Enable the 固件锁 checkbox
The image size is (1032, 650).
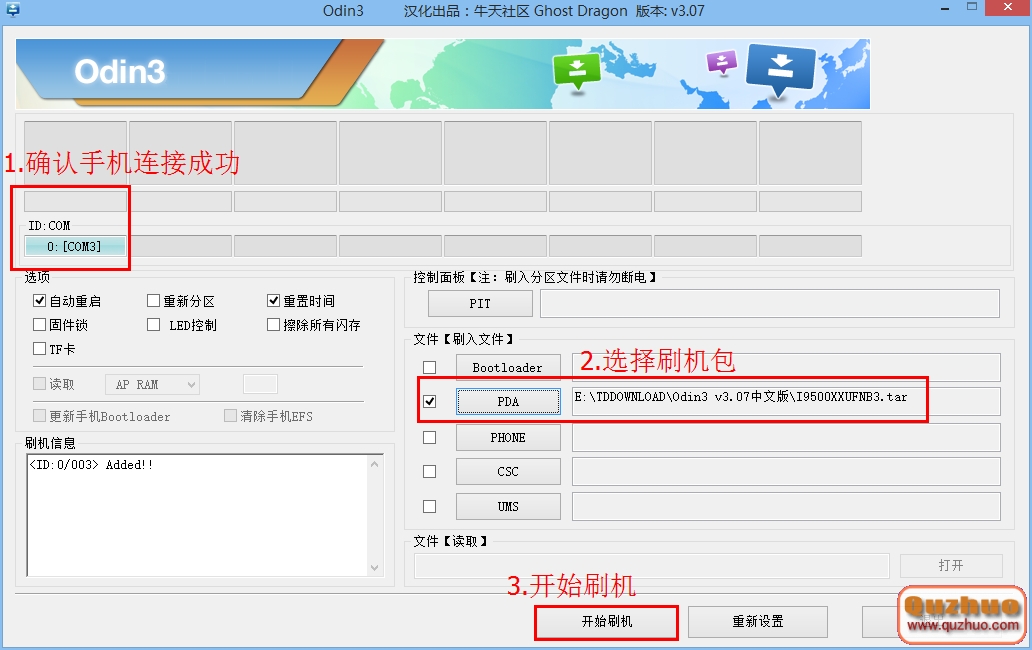[39, 324]
